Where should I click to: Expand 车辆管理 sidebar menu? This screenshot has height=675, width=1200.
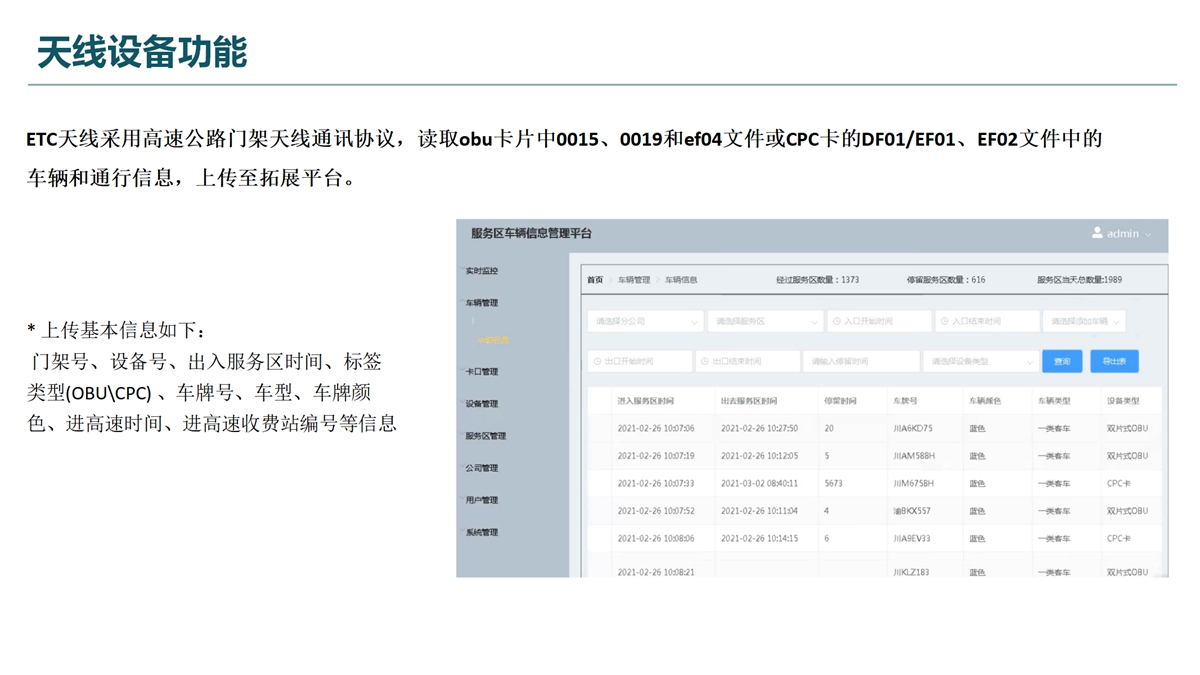pos(482,303)
